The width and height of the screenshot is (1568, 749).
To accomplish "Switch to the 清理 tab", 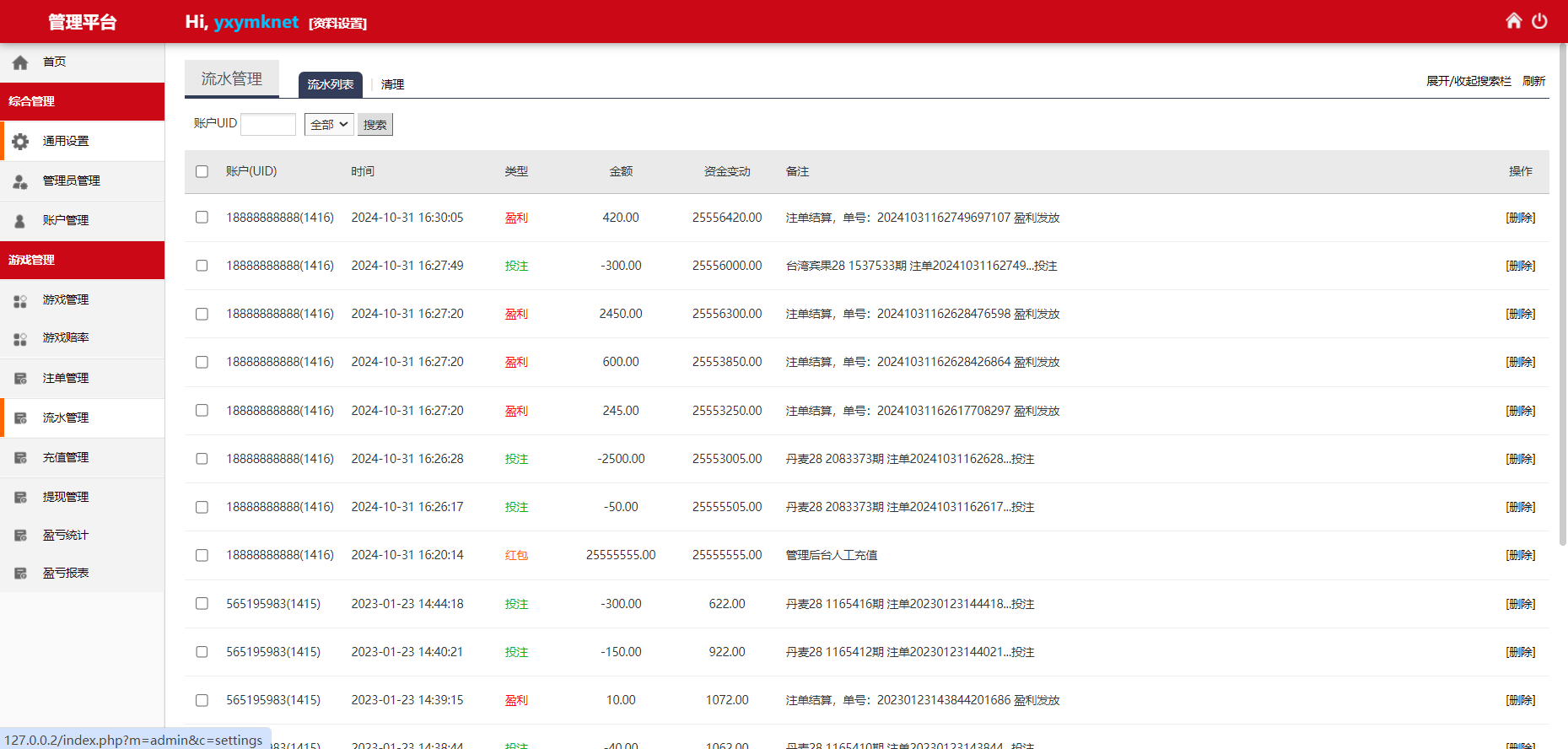I will pos(392,84).
